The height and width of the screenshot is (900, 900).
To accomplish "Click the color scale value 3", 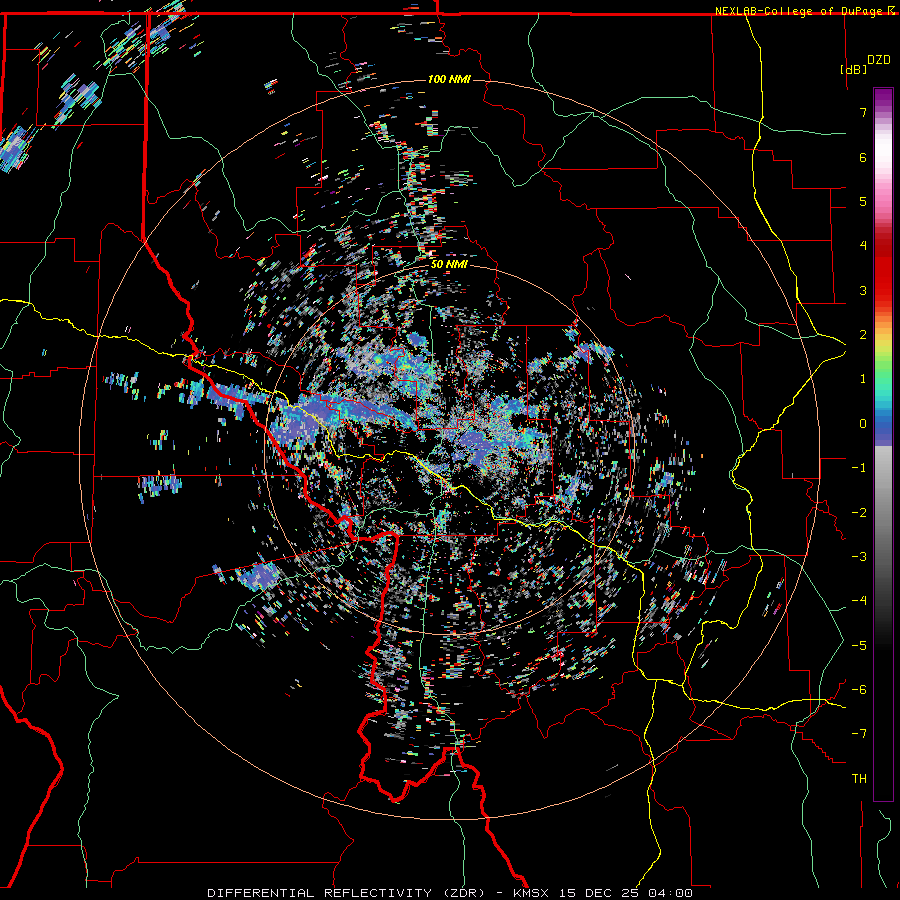I will point(863,290).
